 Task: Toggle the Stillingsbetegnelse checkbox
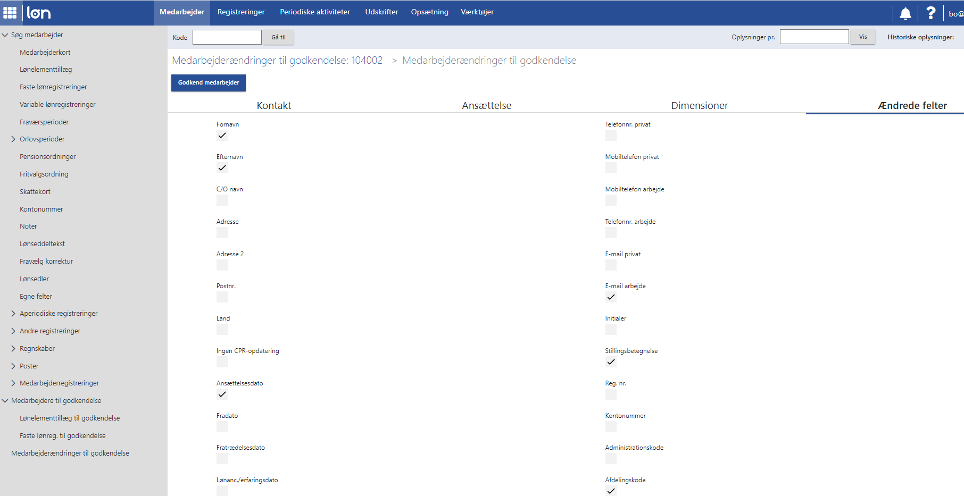pos(611,362)
